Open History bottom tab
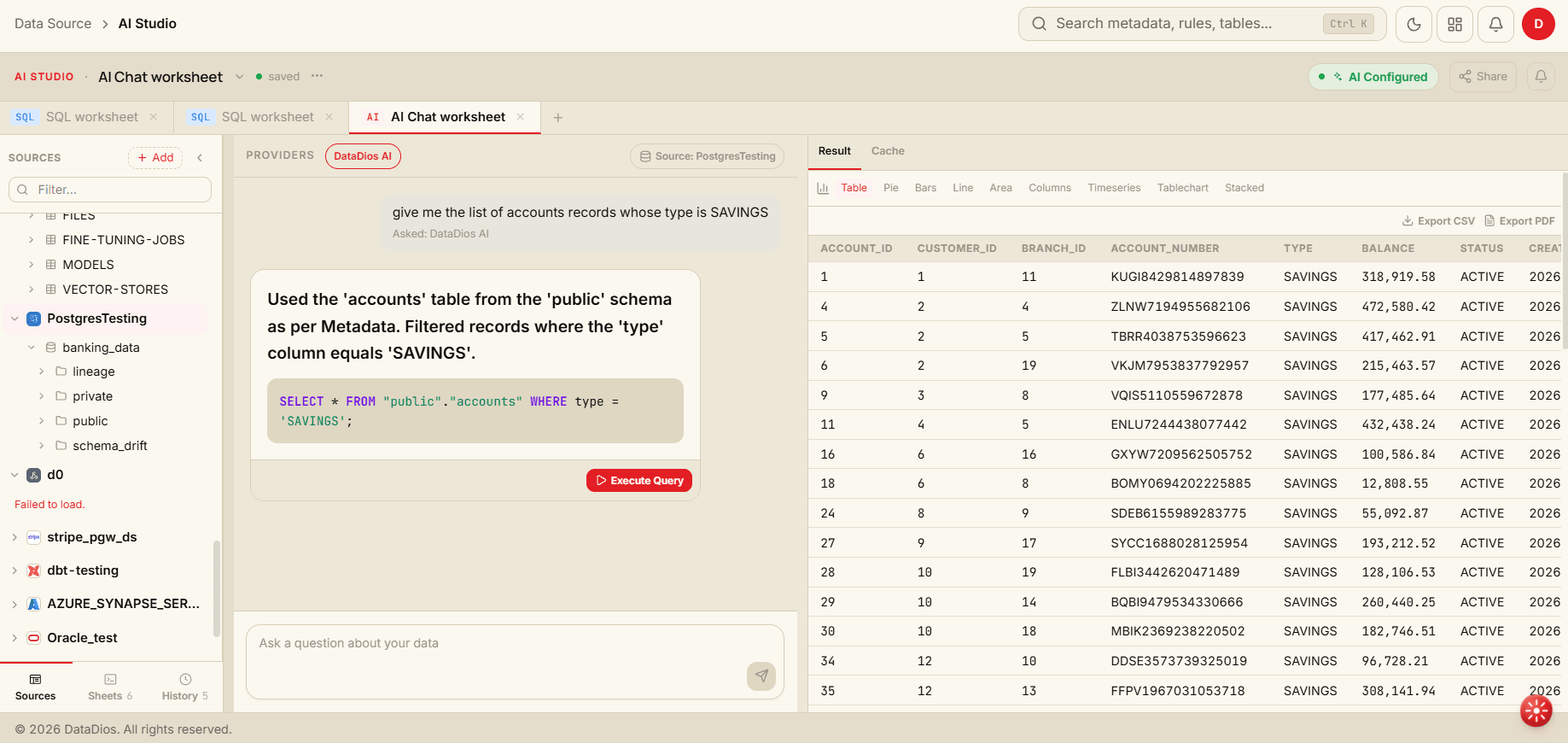 pyautogui.click(x=184, y=687)
